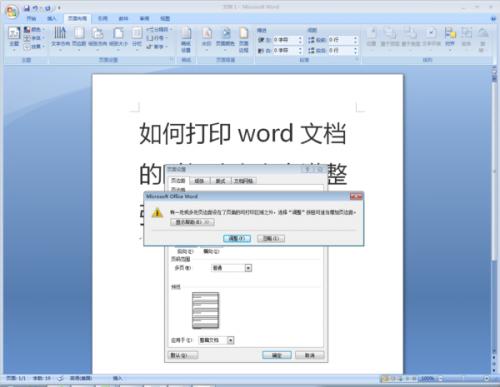The width and height of the screenshot is (500, 387).
Task: Open the Paper Size (纸张大小) ribbon button
Action: pyautogui.click(x=118, y=38)
